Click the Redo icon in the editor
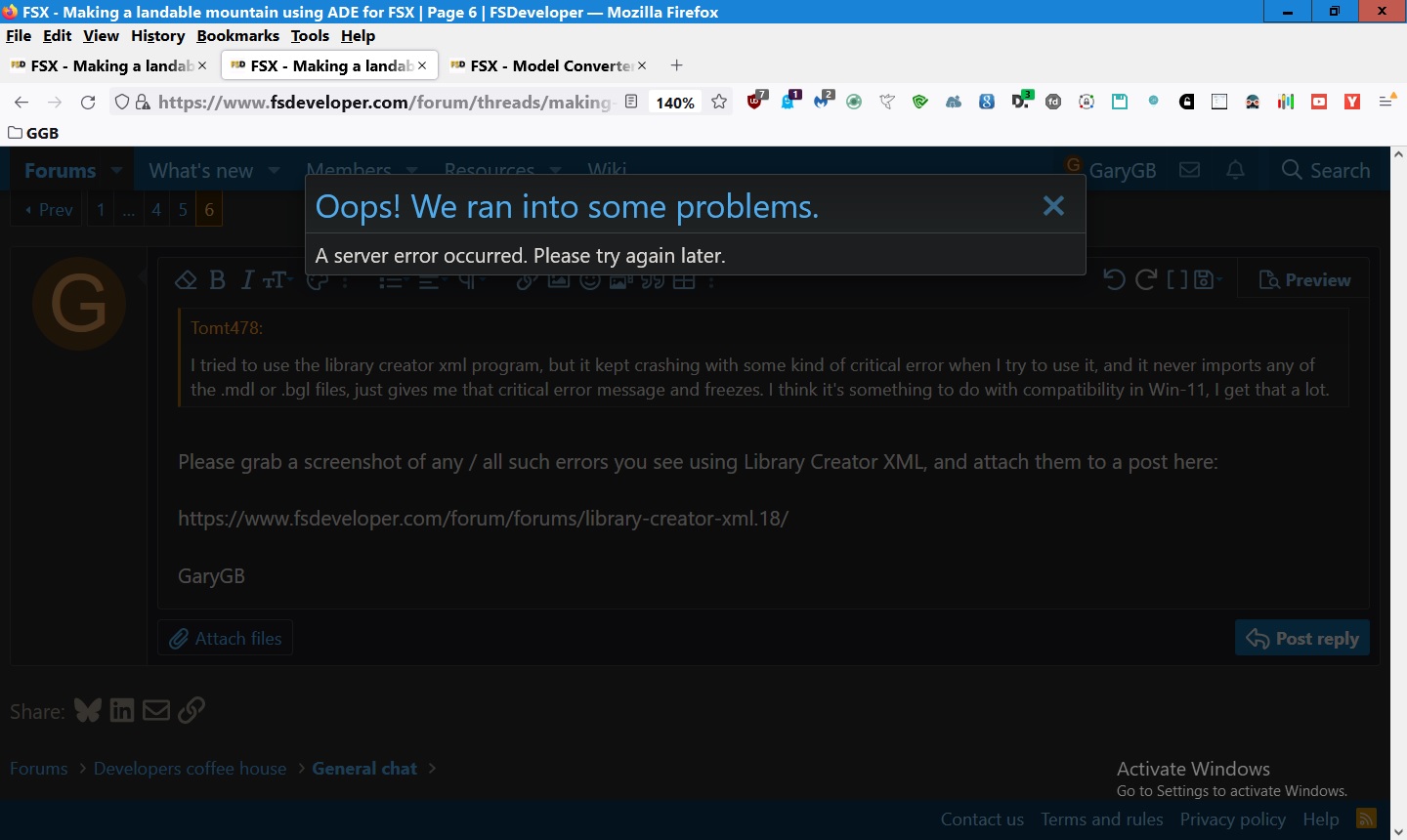The width and height of the screenshot is (1407, 840). point(1146,280)
